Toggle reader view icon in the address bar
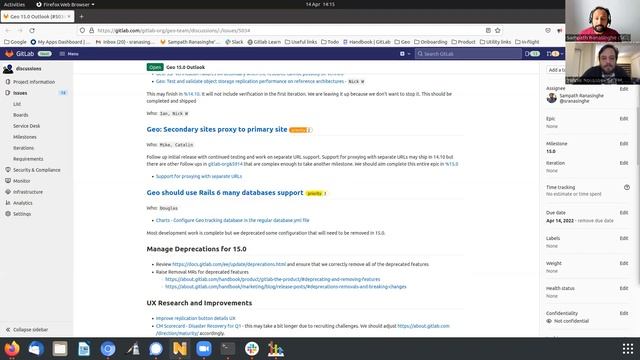 [x=488, y=31]
